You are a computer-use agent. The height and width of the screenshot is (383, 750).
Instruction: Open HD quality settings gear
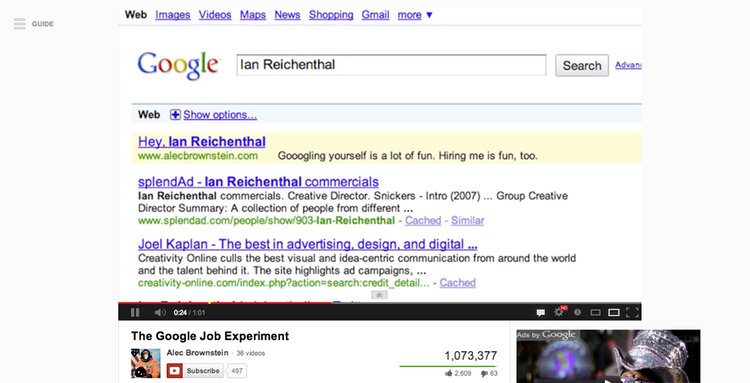pos(559,312)
